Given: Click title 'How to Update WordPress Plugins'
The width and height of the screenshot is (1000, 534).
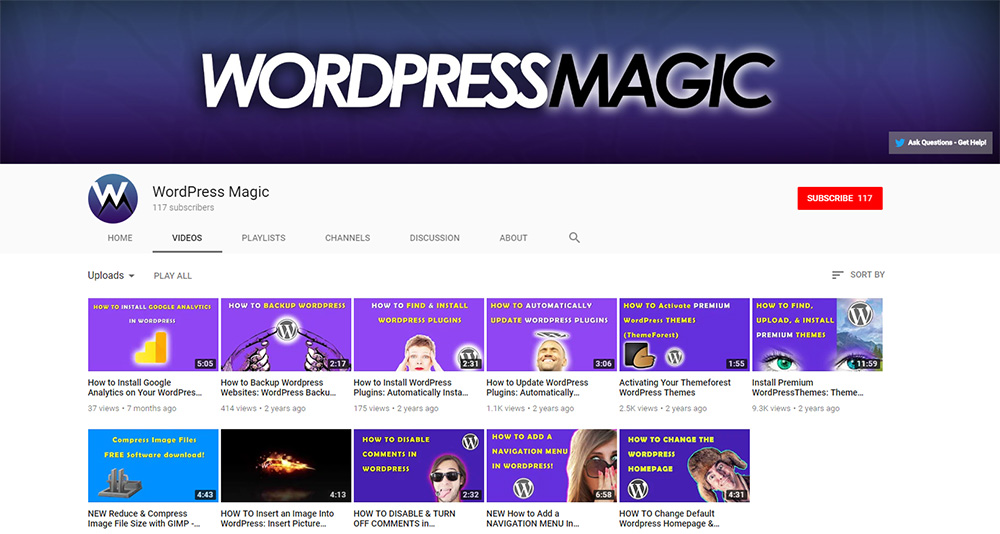Looking at the screenshot, I should [x=538, y=387].
